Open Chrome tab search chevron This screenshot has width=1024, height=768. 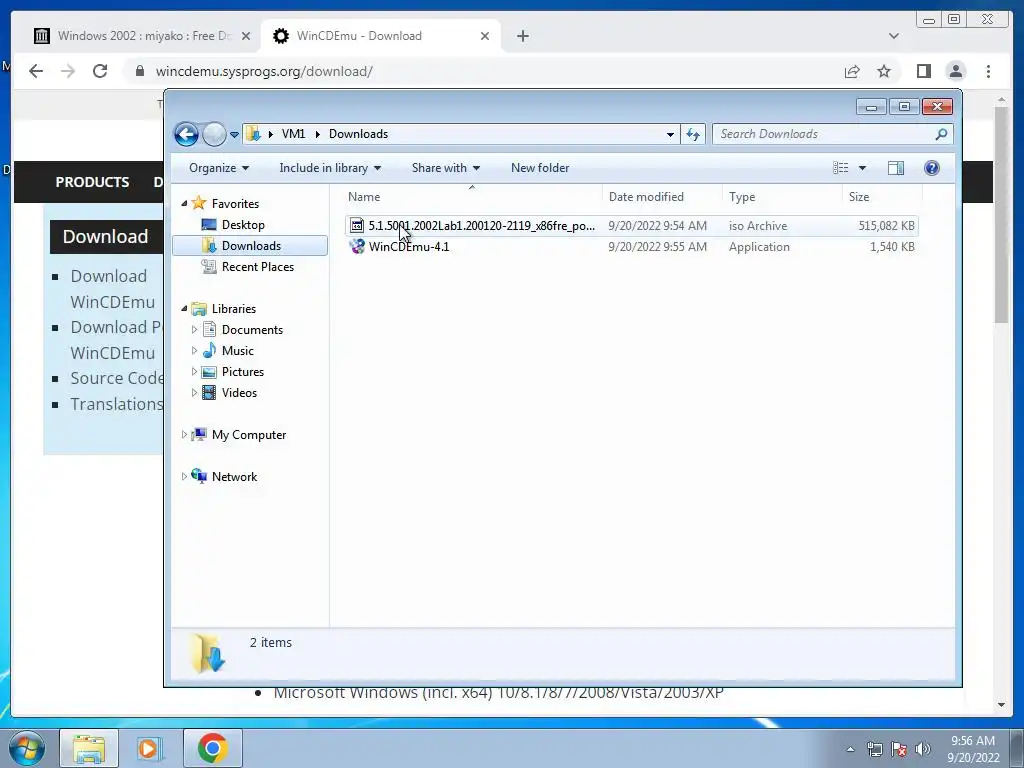click(894, 36)
